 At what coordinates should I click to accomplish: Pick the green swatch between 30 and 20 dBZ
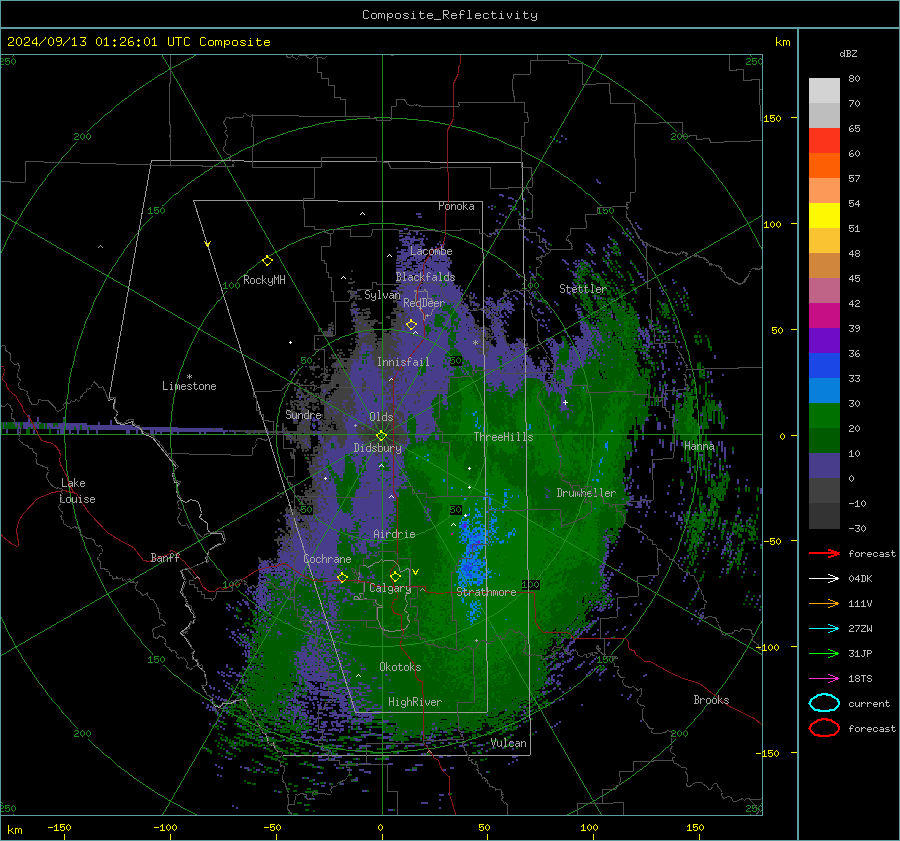(x=824, y=416)
